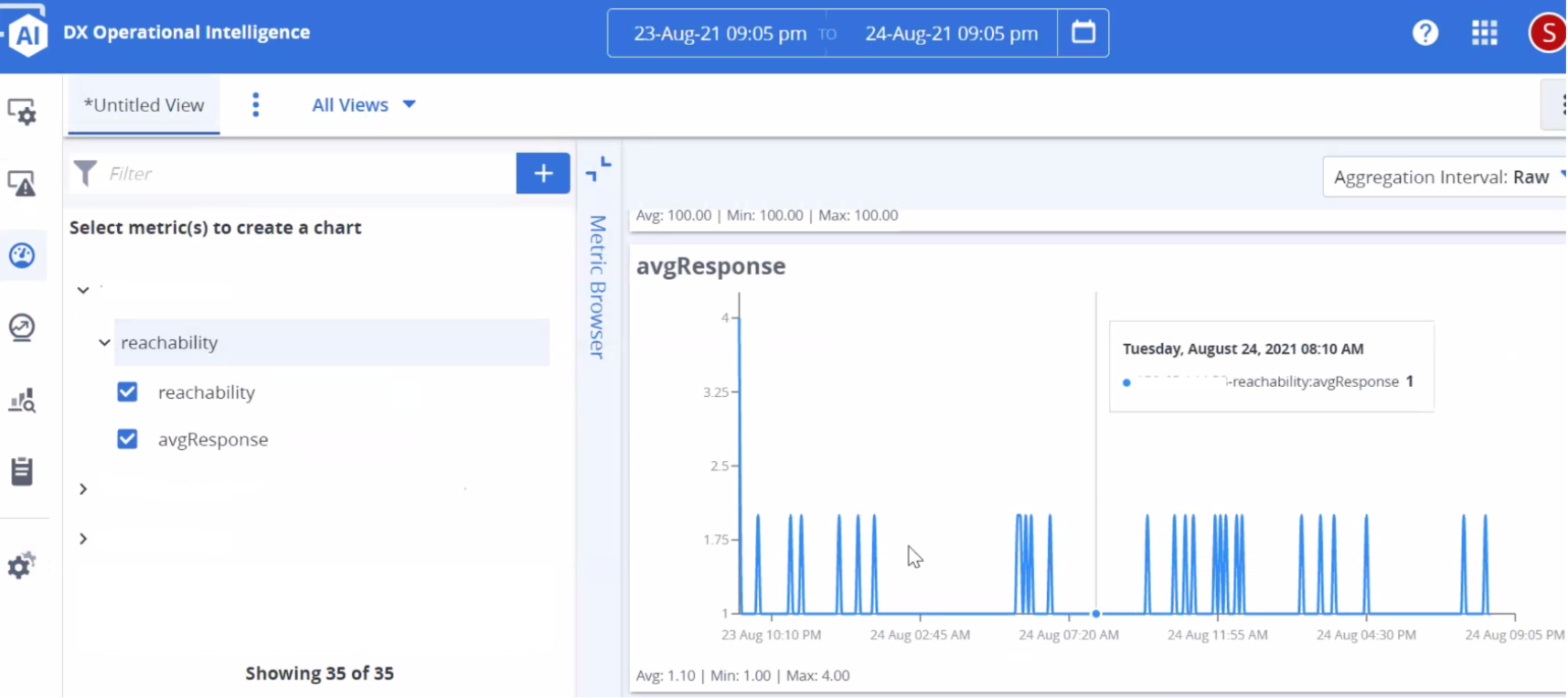Click the 24 Aug 07:20 AM axis label
The height and width of the screenshot is (698, 1568).
[x=1069, y=635]
